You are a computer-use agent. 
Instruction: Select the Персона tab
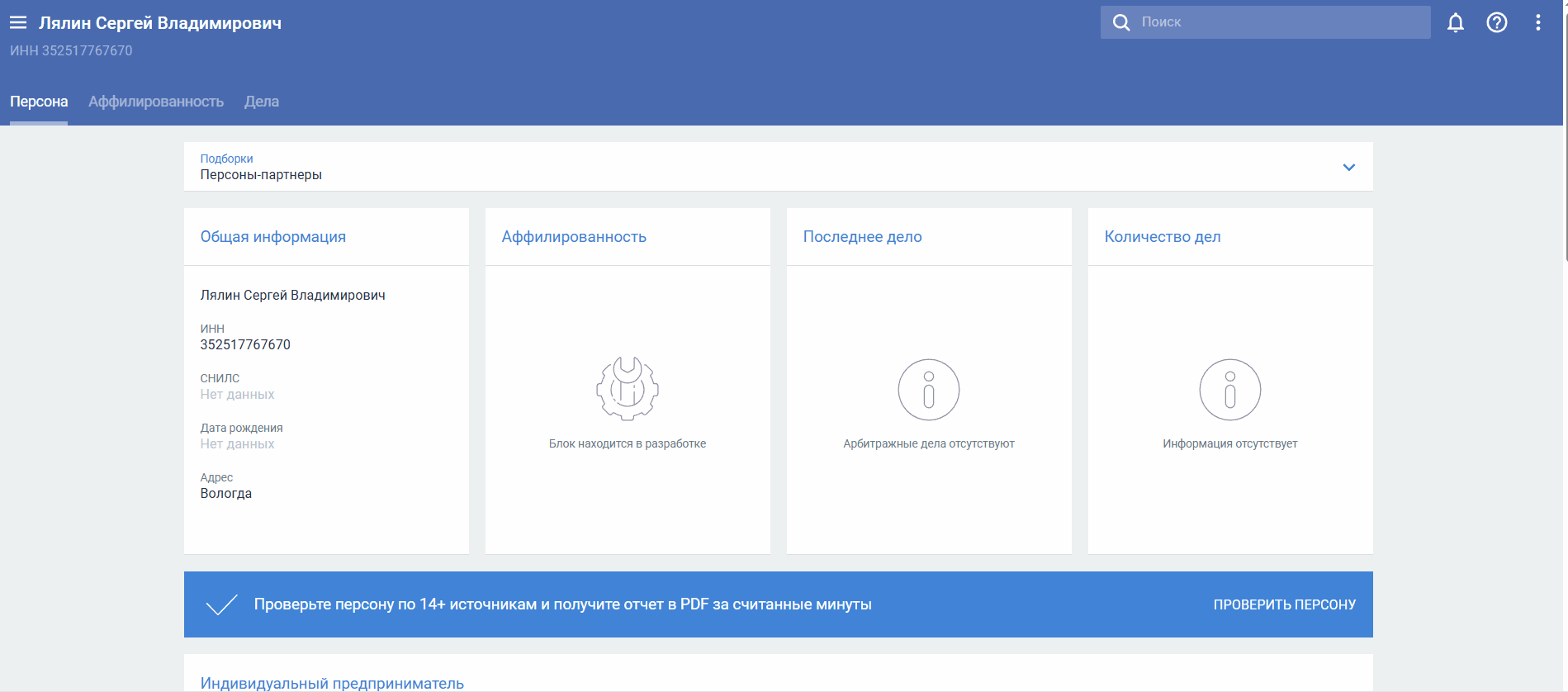39,102
